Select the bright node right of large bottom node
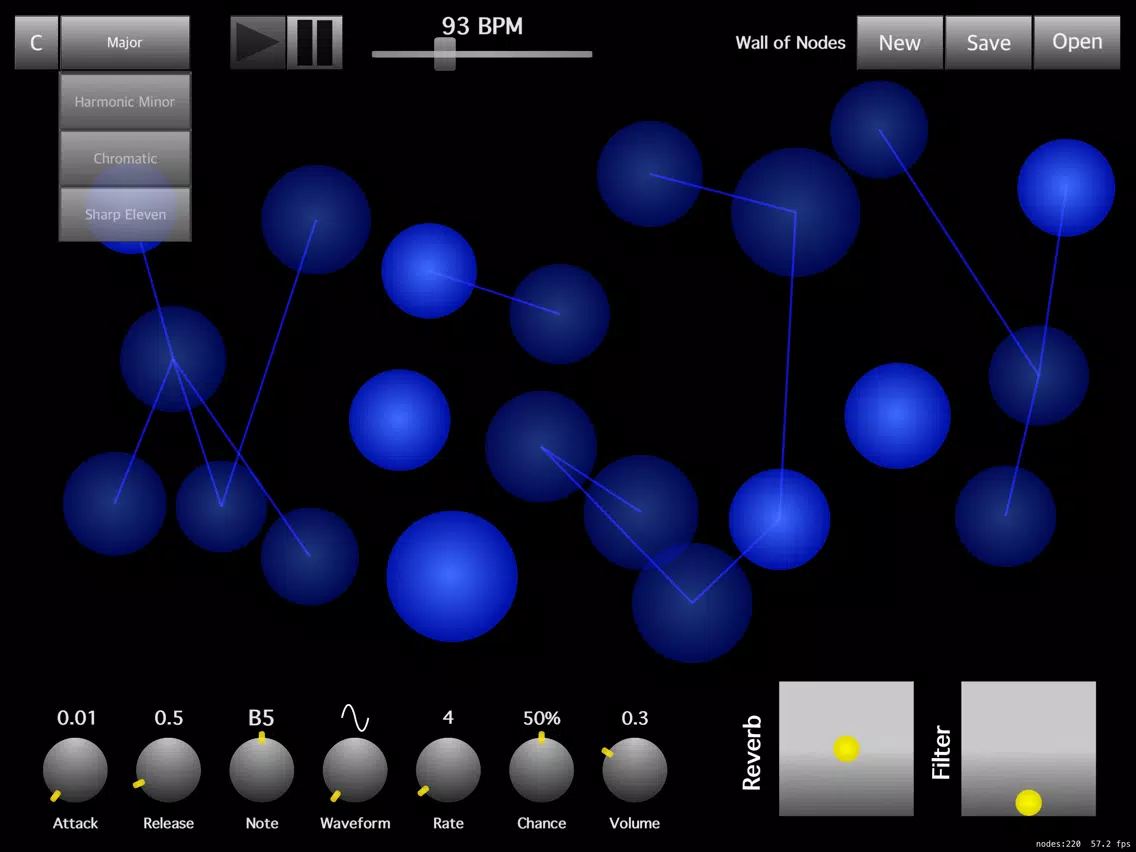This screenshot has height=852, width=1136. pos(780,519)
